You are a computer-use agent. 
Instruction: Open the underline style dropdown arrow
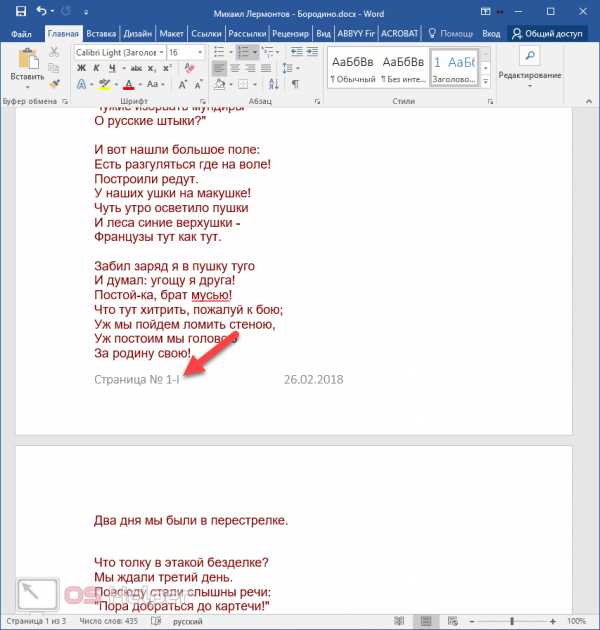point(124,69)
